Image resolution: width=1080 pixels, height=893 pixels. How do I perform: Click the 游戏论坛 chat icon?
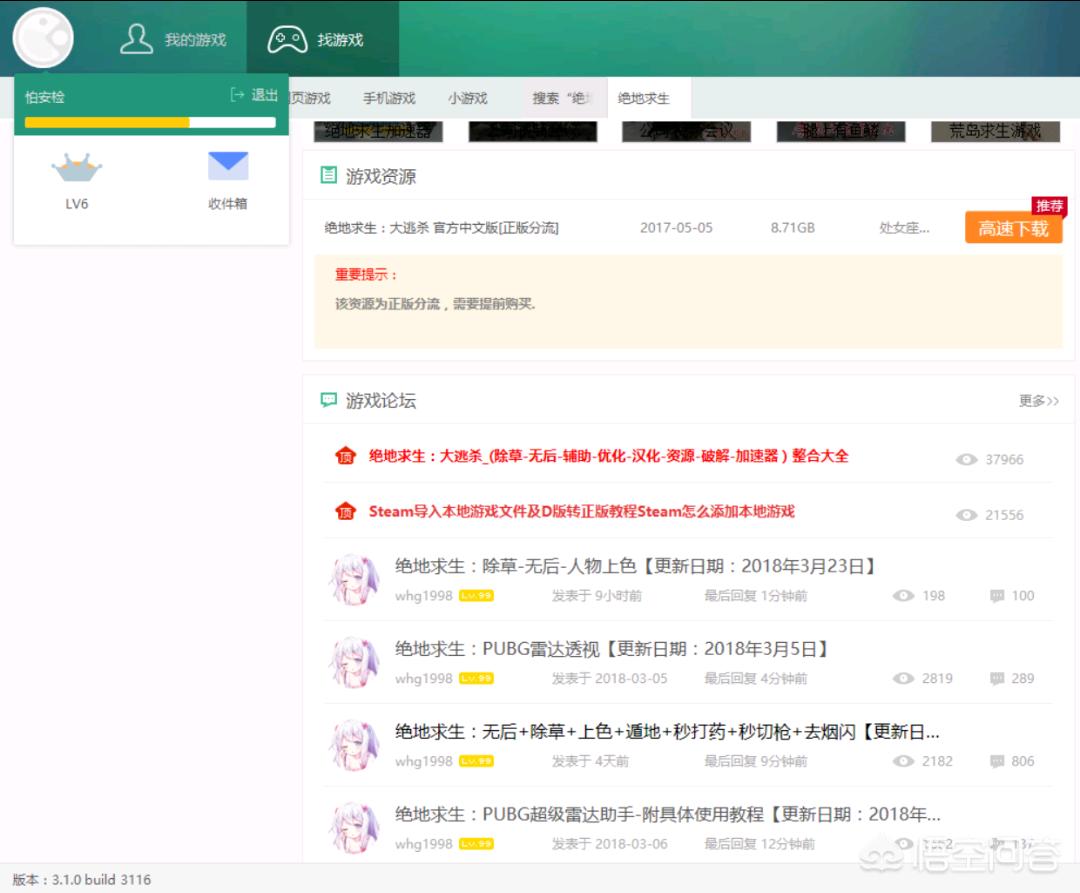click(x=329, y=399)
